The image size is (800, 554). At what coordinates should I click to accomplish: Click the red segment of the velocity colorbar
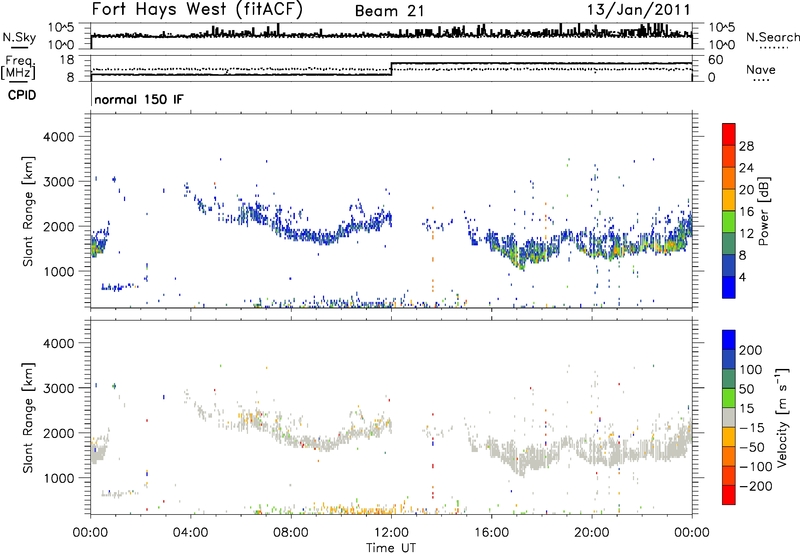coord(729,495)
